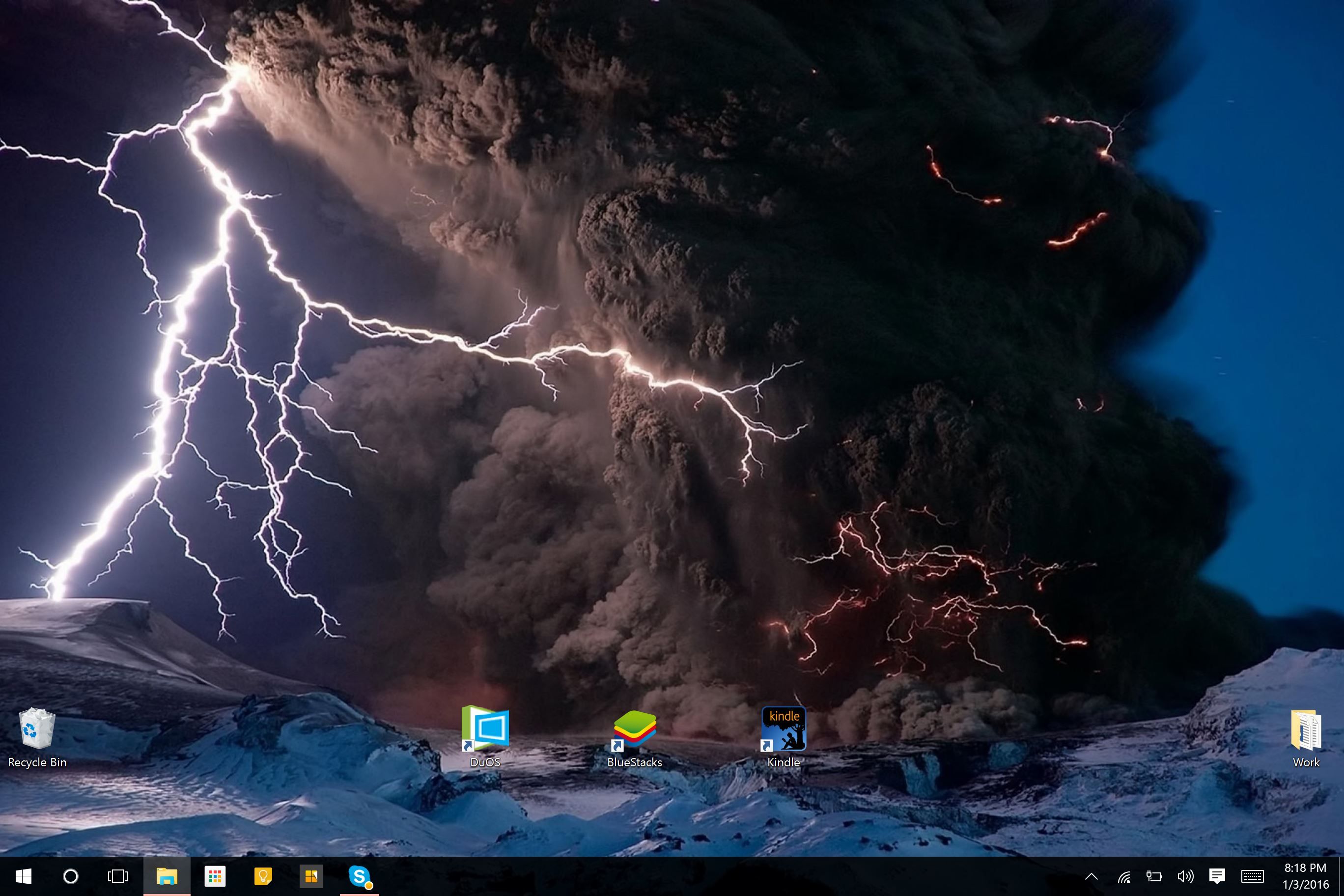The width and height of the screenshot is (1344, 896).
Task: Open the clock and calendar flyout
Action: point(1305,876)
